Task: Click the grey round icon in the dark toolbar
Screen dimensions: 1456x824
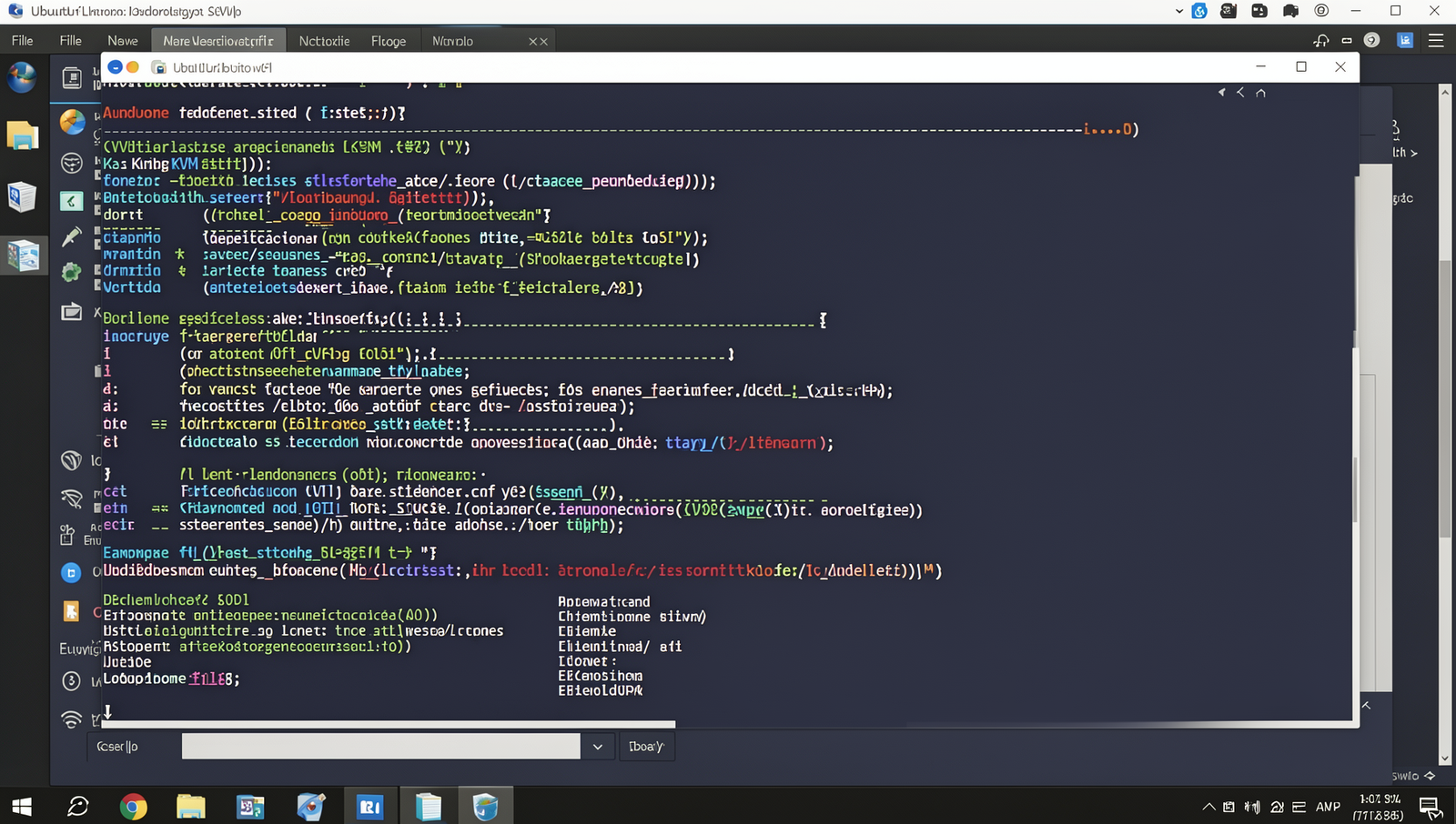Action: pyautogui.click(x=1371, y=40)
